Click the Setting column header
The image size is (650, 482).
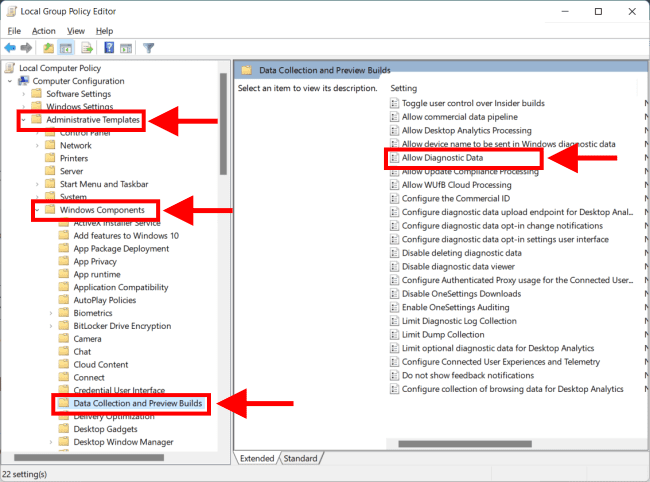[404, 88]
